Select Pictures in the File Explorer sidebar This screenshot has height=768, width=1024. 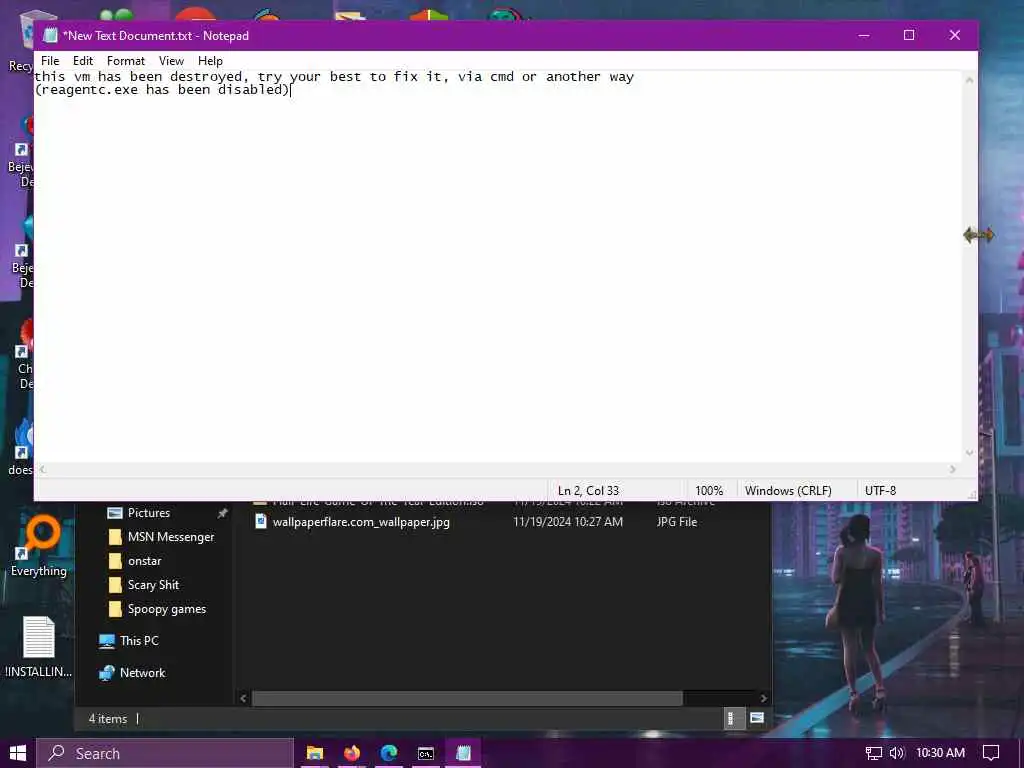[148, 513]
